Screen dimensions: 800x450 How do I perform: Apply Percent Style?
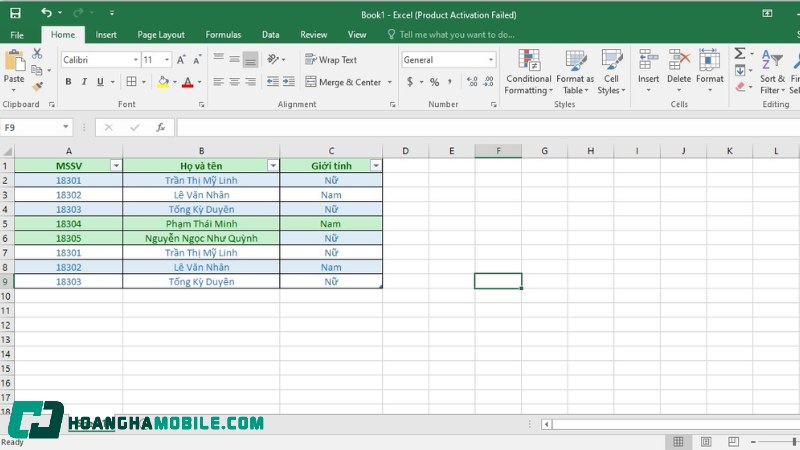434,82
